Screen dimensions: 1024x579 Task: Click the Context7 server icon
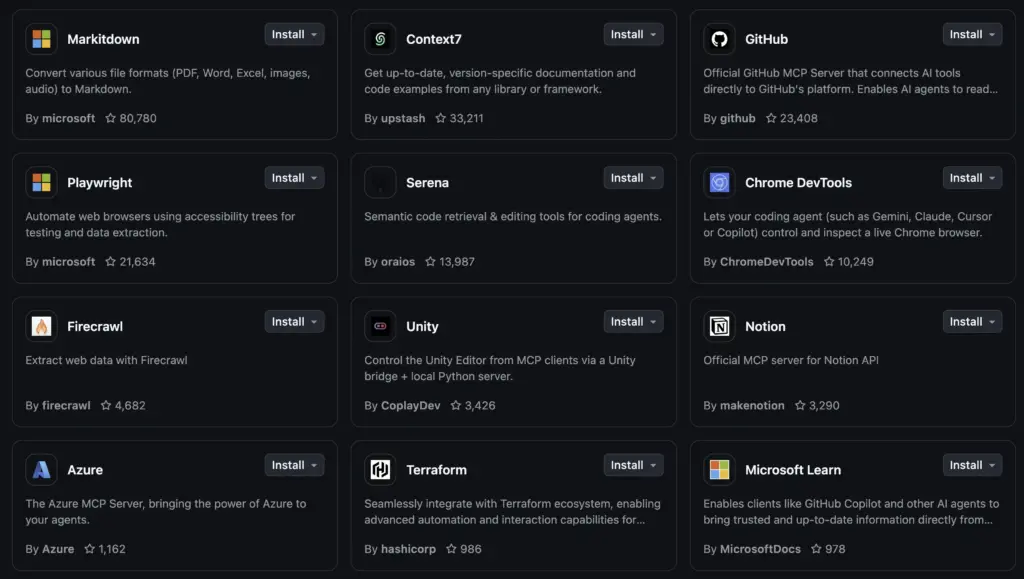(380, 39)
